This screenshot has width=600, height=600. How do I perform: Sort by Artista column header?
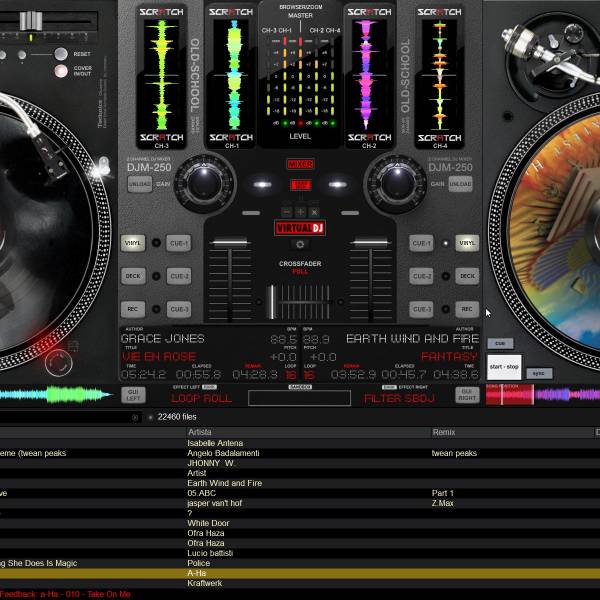pos(308,432)
